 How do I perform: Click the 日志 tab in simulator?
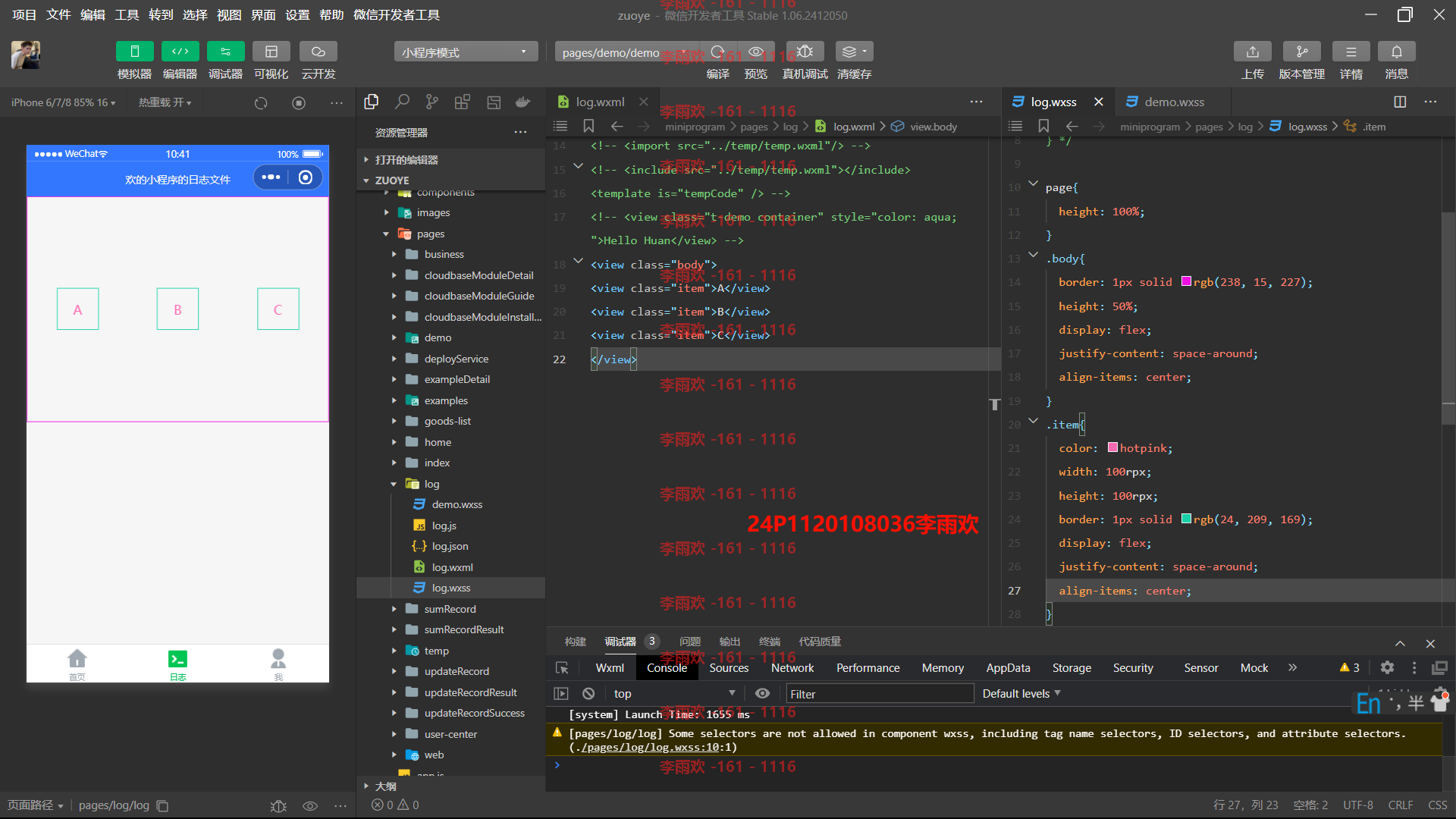pos(177,664)
